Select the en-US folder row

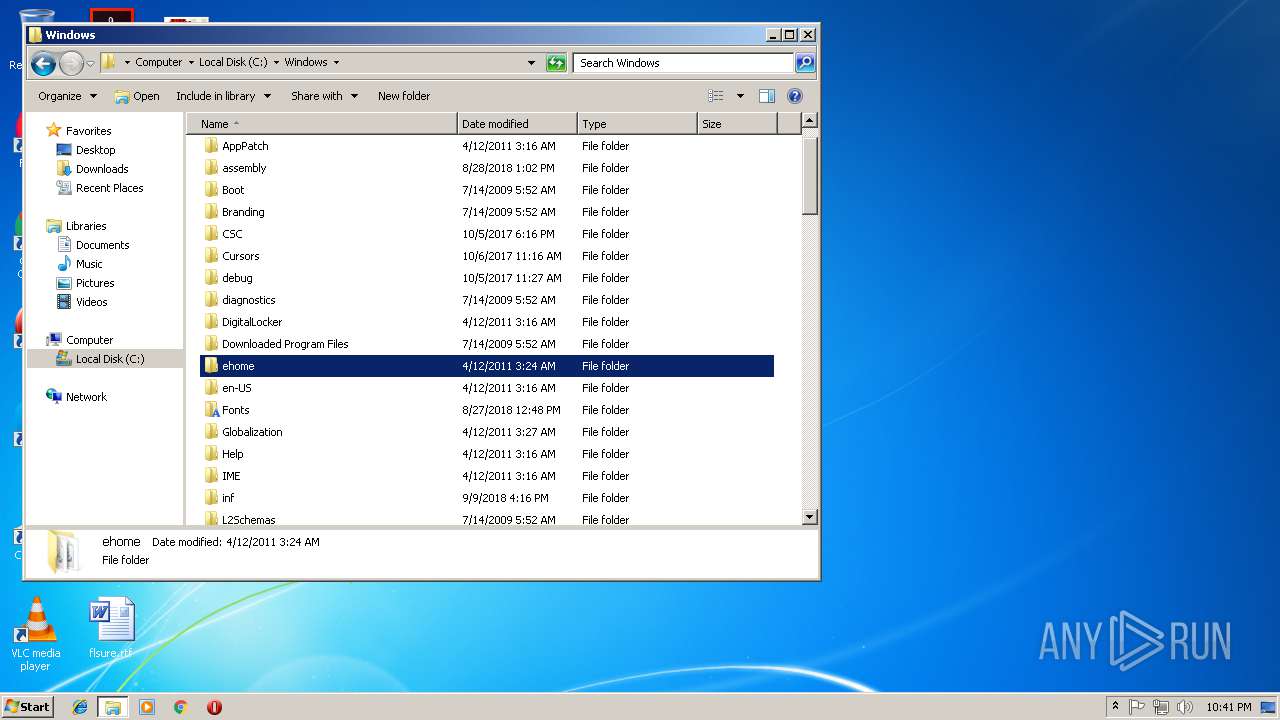486,388
